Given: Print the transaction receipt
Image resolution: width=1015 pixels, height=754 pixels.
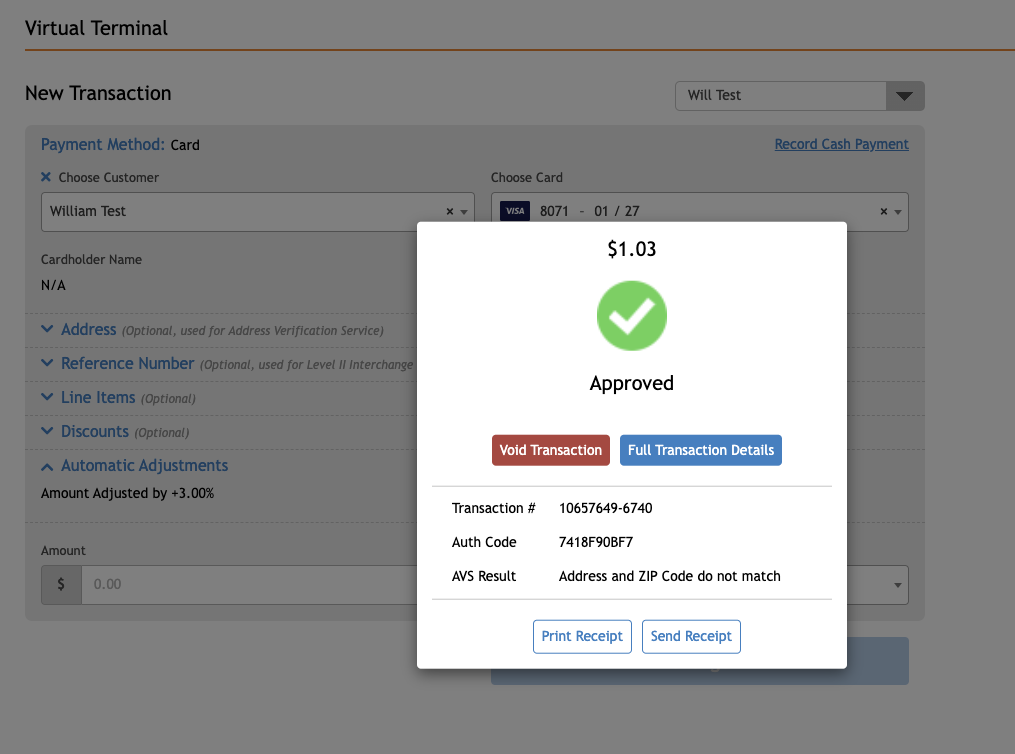Looking at the screenshot, I should 582,636.
